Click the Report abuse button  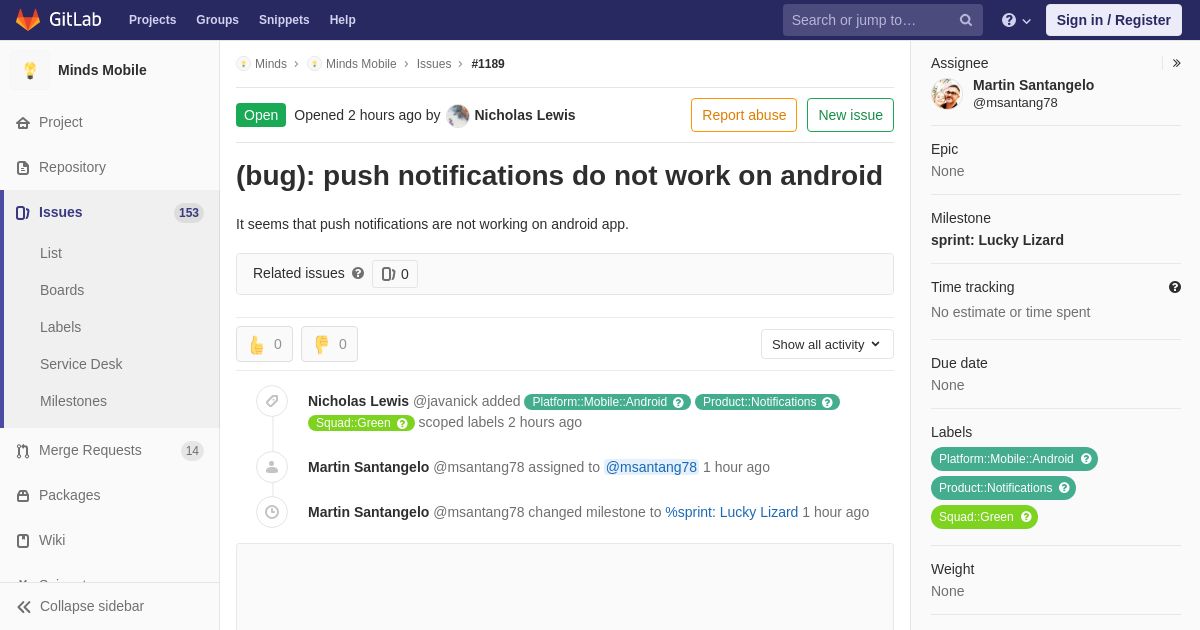(x=744, y=115)
